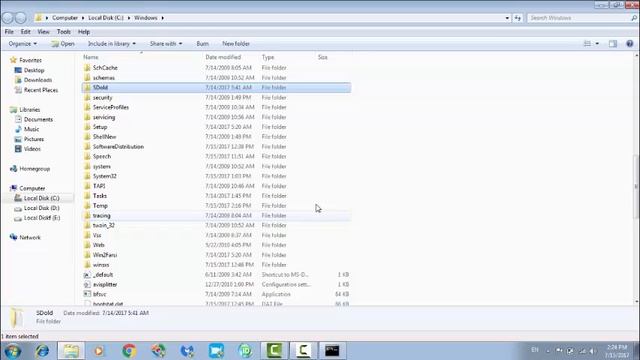Sort by the Date modified column header

(231, 57)
